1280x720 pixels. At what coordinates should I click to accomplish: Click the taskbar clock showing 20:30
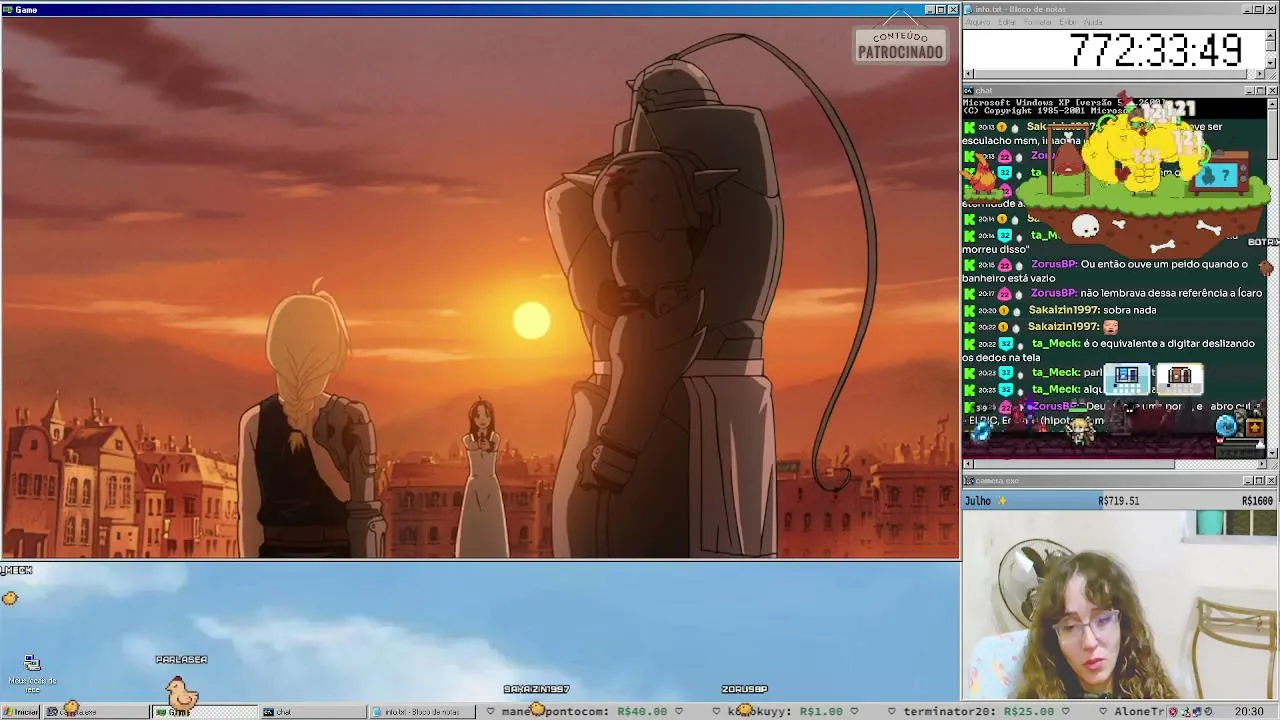click(1249, 712)
